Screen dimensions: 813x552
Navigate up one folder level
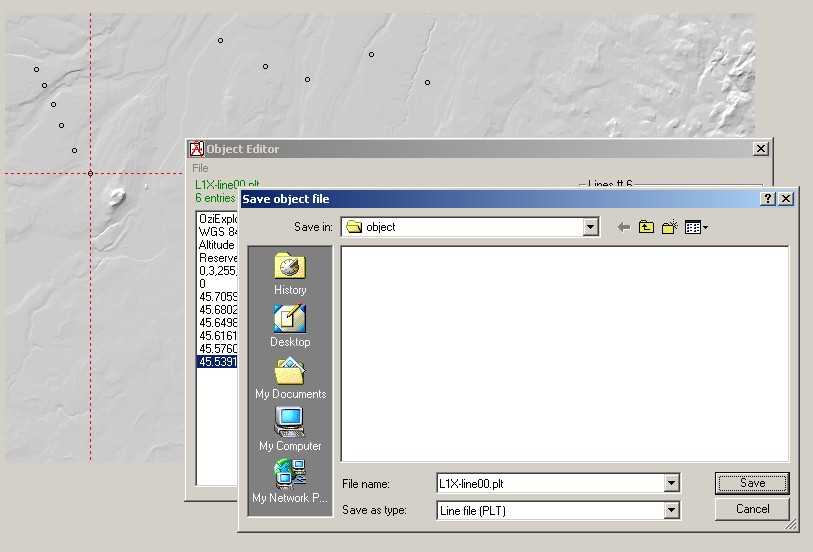[x=647, y=227]
